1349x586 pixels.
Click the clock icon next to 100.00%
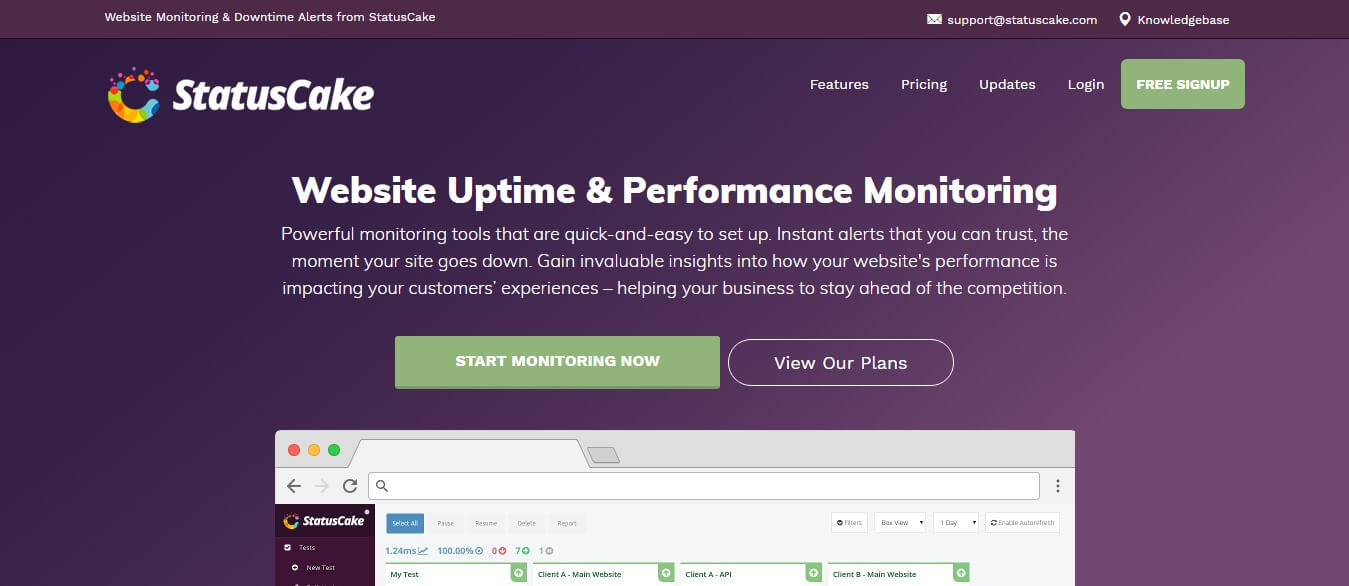479,551
